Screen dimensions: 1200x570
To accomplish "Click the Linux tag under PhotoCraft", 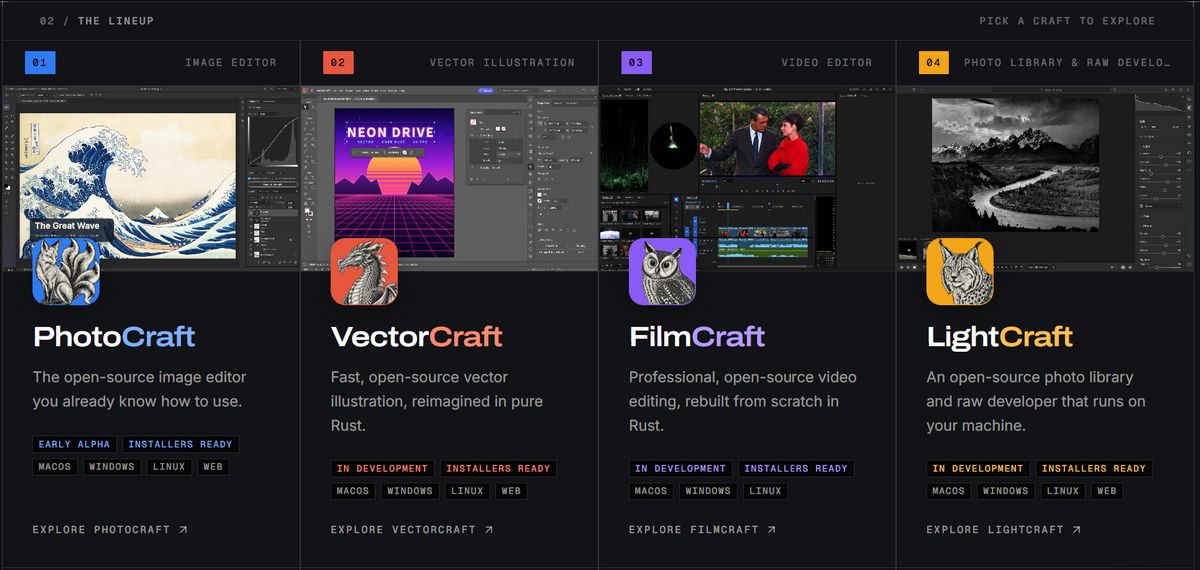I will tap(169, 467).
